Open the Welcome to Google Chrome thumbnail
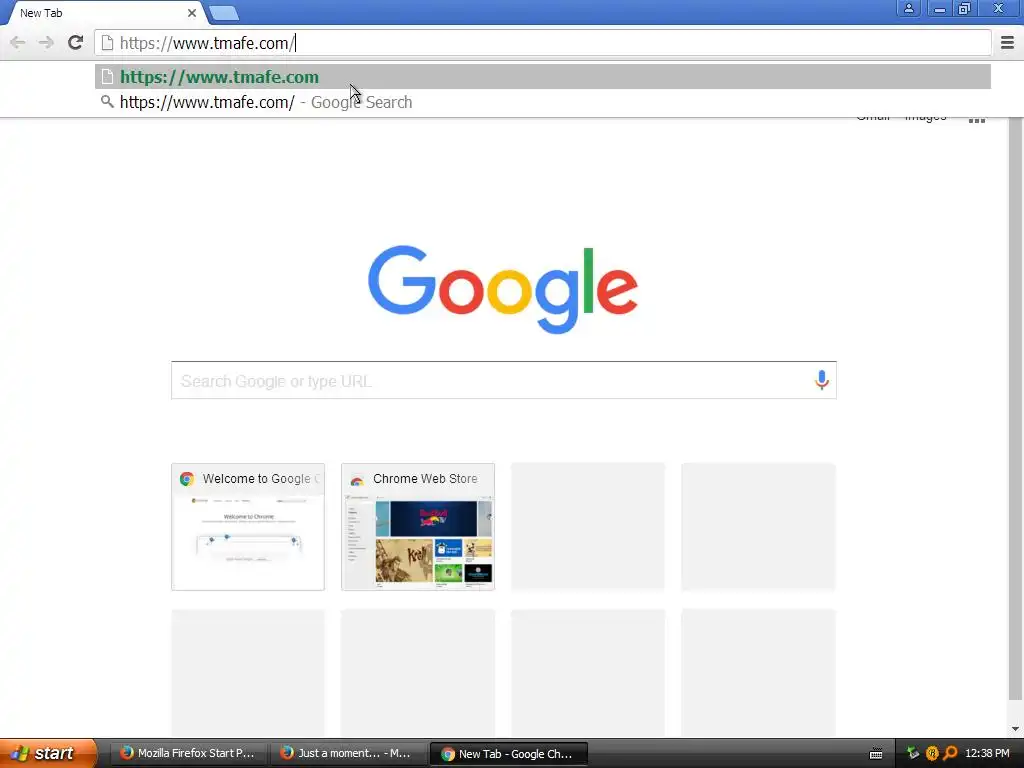This screenshot has height=768, width=1024. coord(248,527)
